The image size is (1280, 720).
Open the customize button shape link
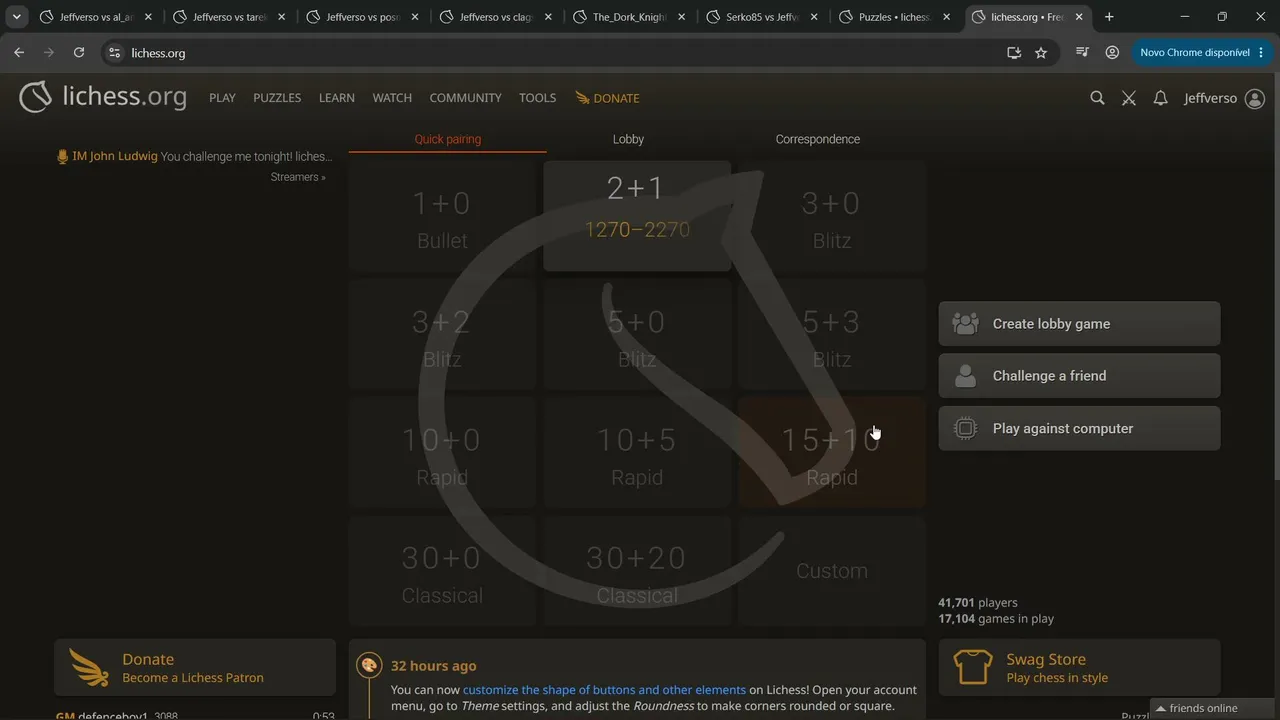coord(604,690)
